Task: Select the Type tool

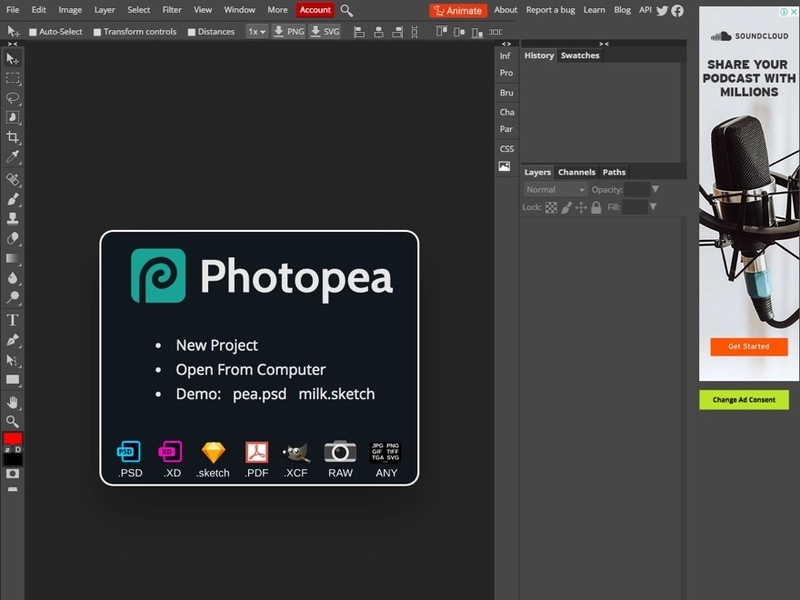Action: (x=12, y=320)
